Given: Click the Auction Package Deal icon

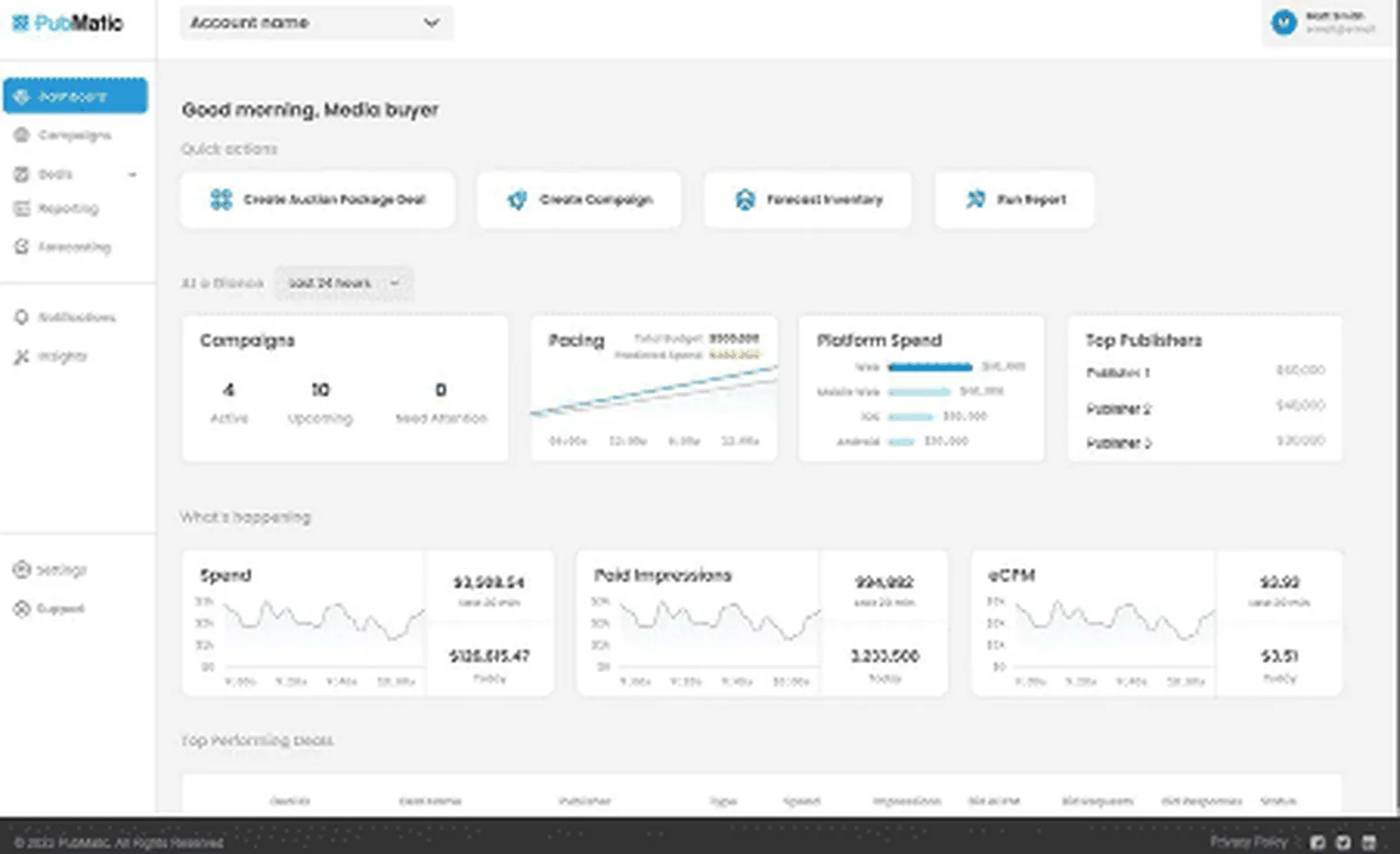Looking at the screenshot, I should coord(221,199).
